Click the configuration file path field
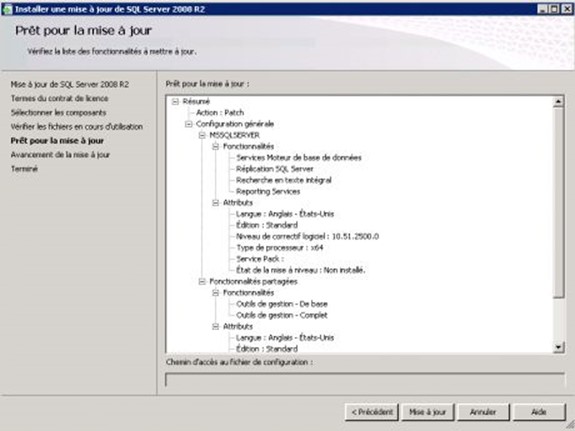 click(365, 380)
